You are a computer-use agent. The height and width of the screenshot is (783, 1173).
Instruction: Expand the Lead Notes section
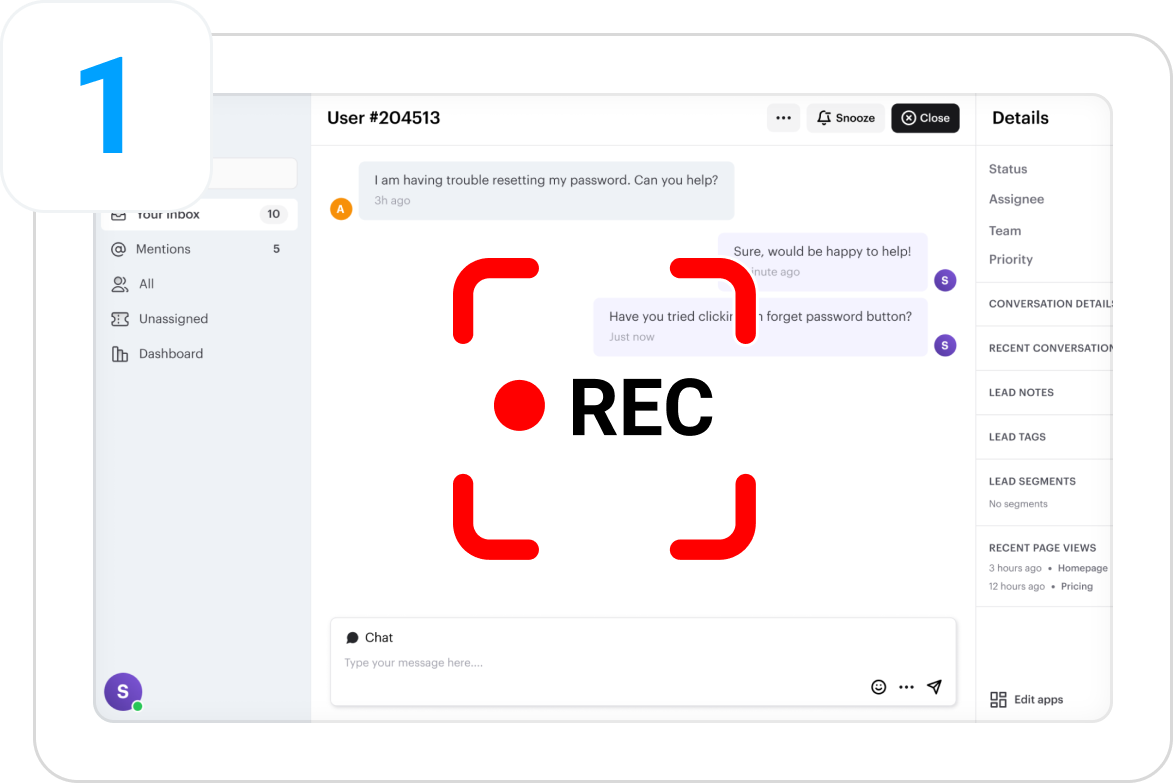coord(1021,393)
